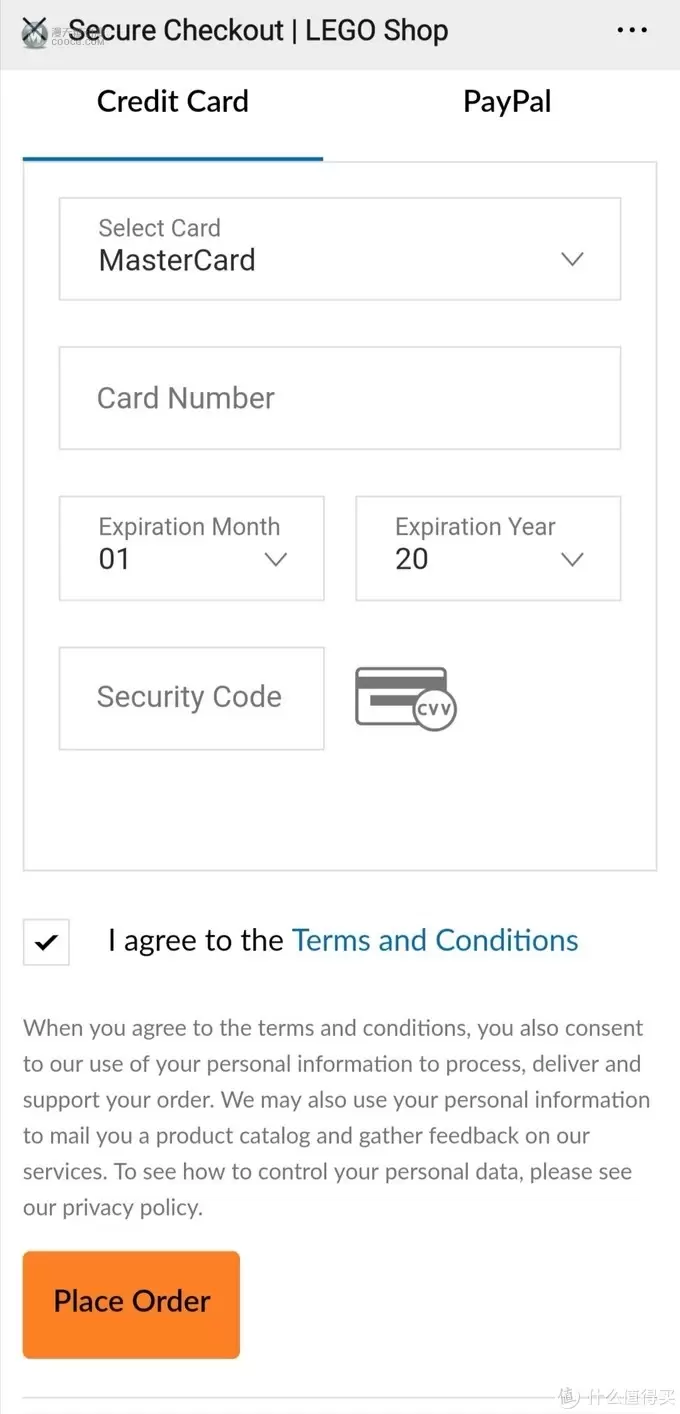Uncheck the Terms and Conditions agreement checkbox
The image size is (680, 1414).
click(x=46, y=941)
